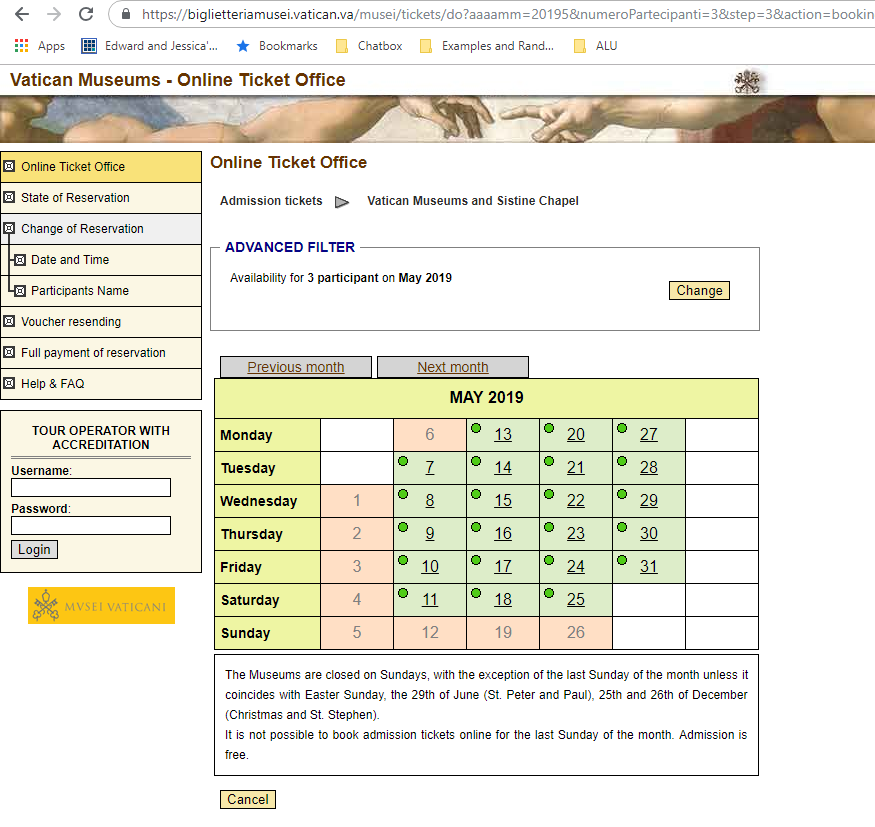Open State of Reservation sidebar item
The height and width of the screenshot is (827, 875).
[101, 198]
